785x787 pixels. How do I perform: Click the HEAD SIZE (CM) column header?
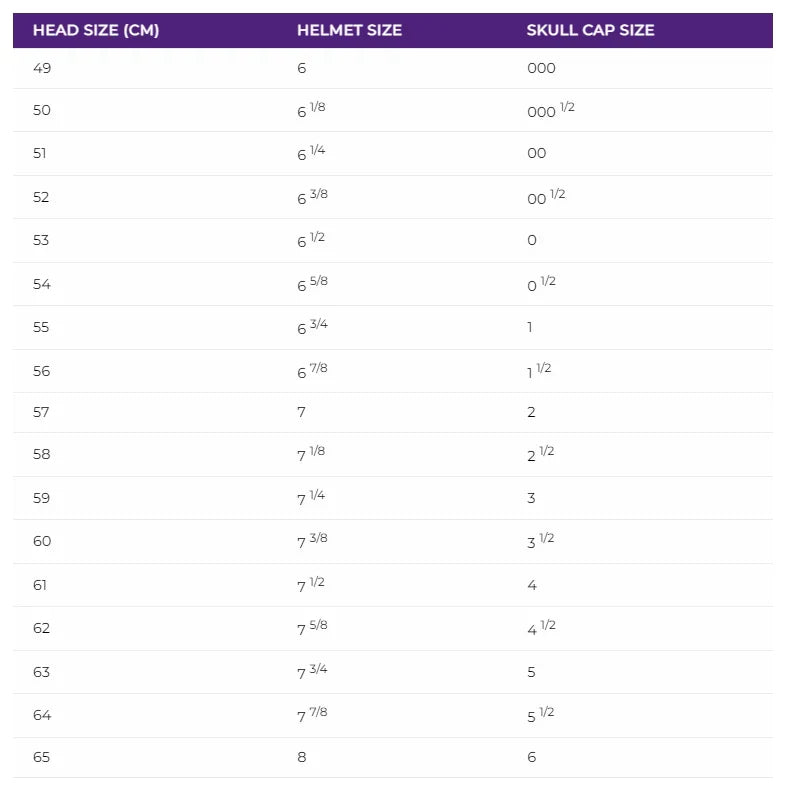(96, 30)
